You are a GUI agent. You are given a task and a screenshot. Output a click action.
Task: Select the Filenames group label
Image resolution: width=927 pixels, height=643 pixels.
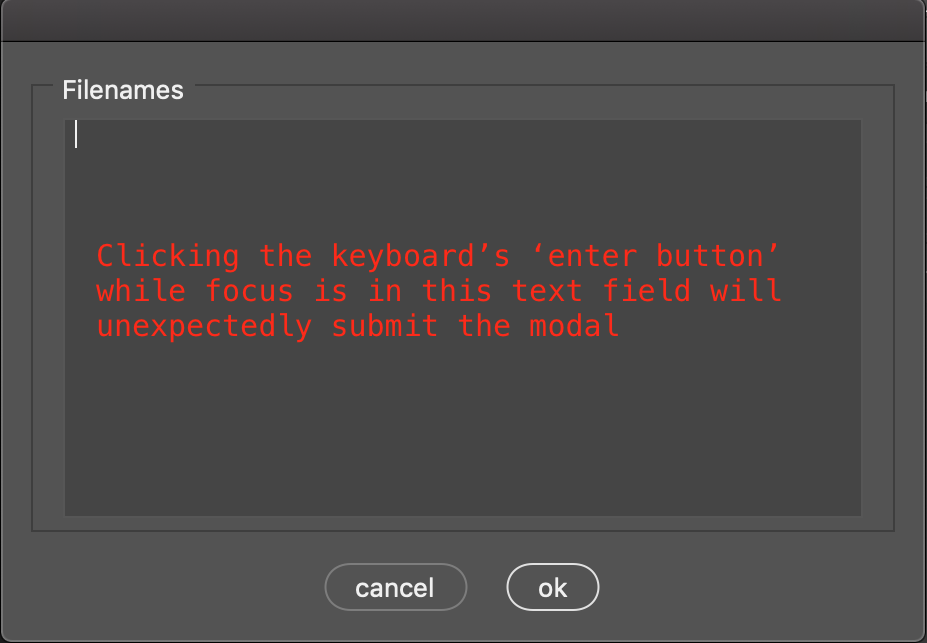[122, 90]
